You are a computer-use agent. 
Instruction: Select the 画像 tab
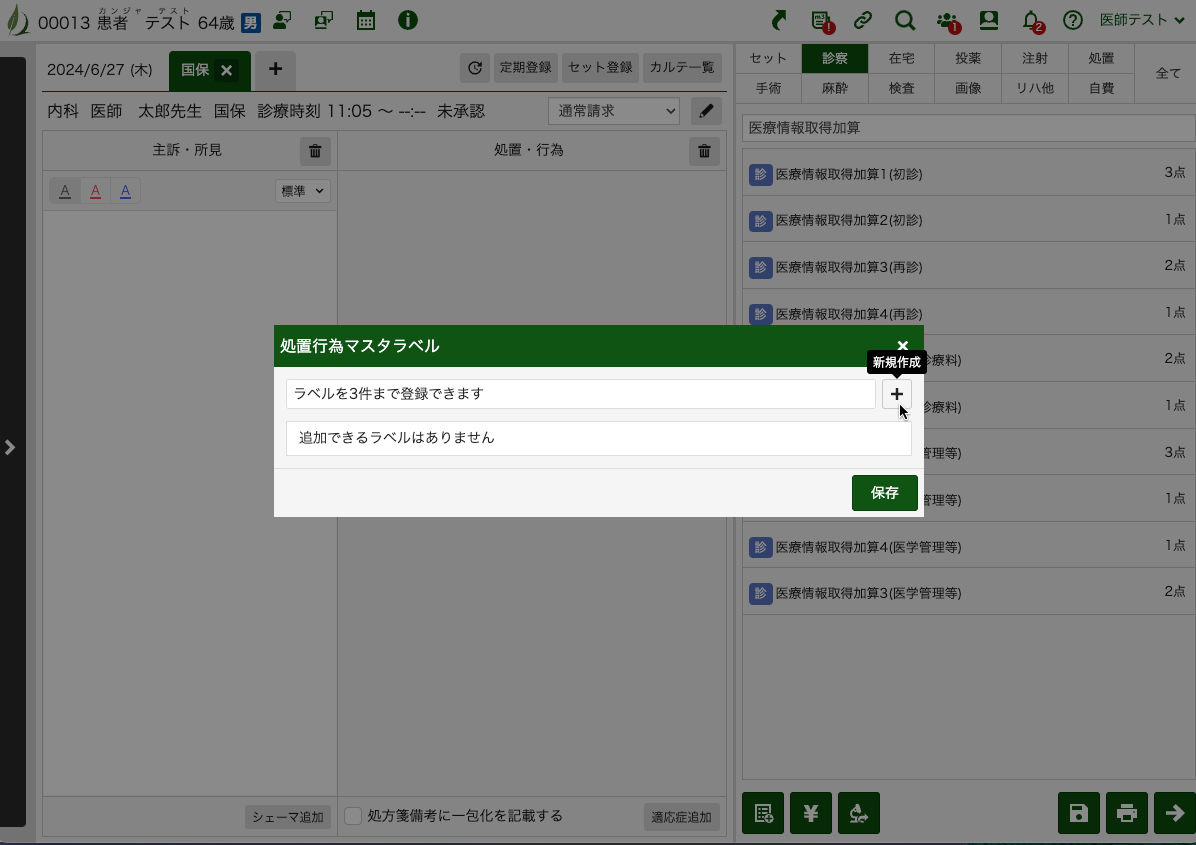click(x=968, y=88)
